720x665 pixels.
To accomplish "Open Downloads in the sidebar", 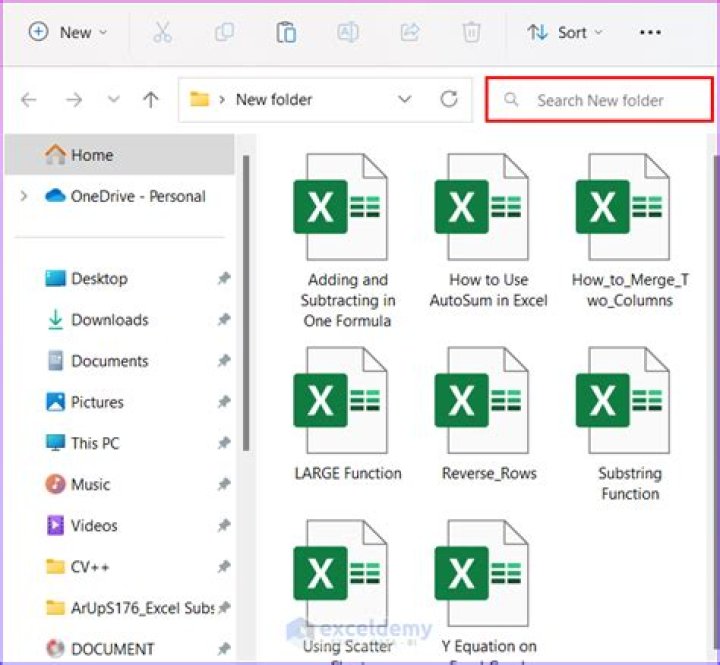I will coord(98,320).
